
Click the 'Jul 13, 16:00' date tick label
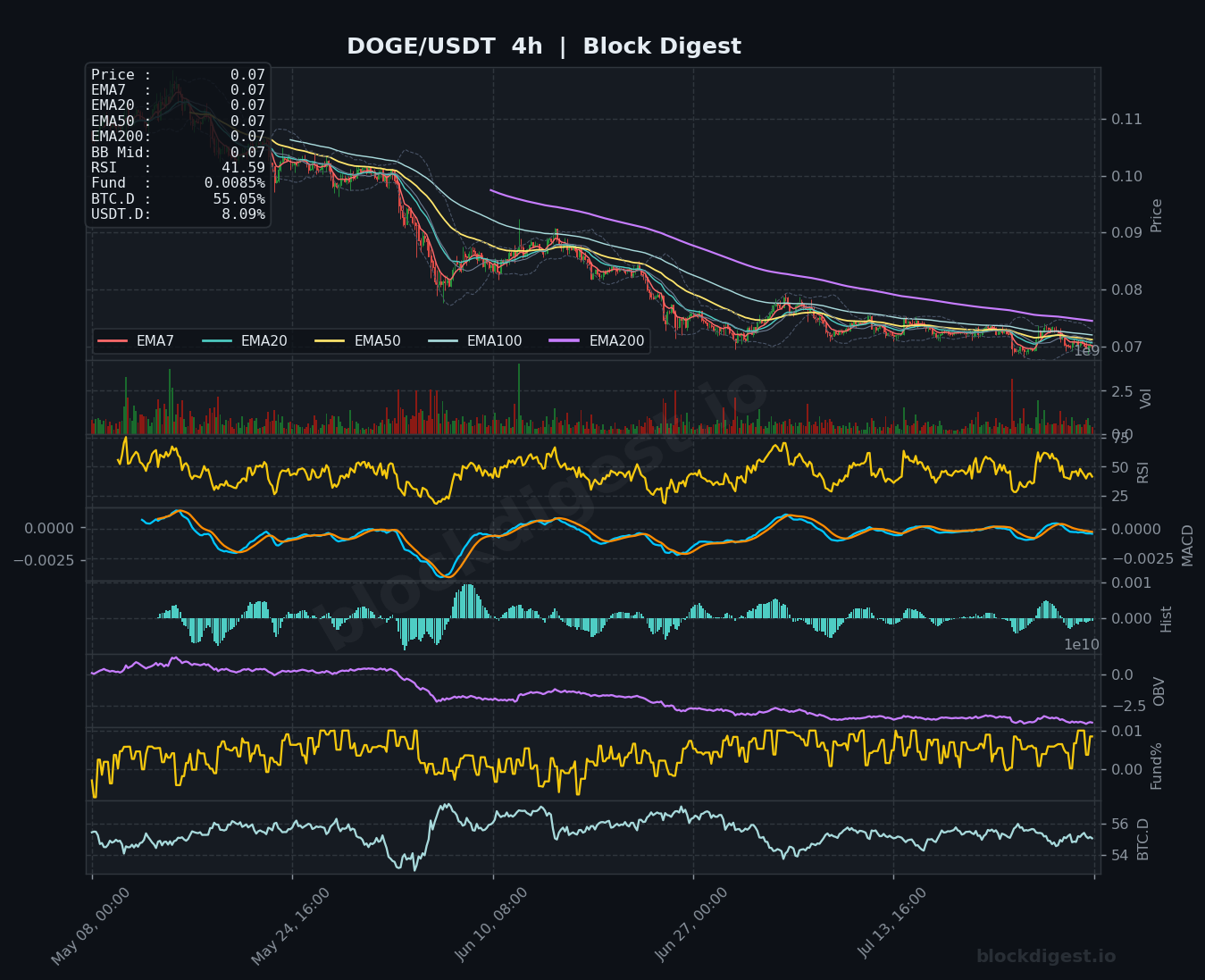point(894,924)
